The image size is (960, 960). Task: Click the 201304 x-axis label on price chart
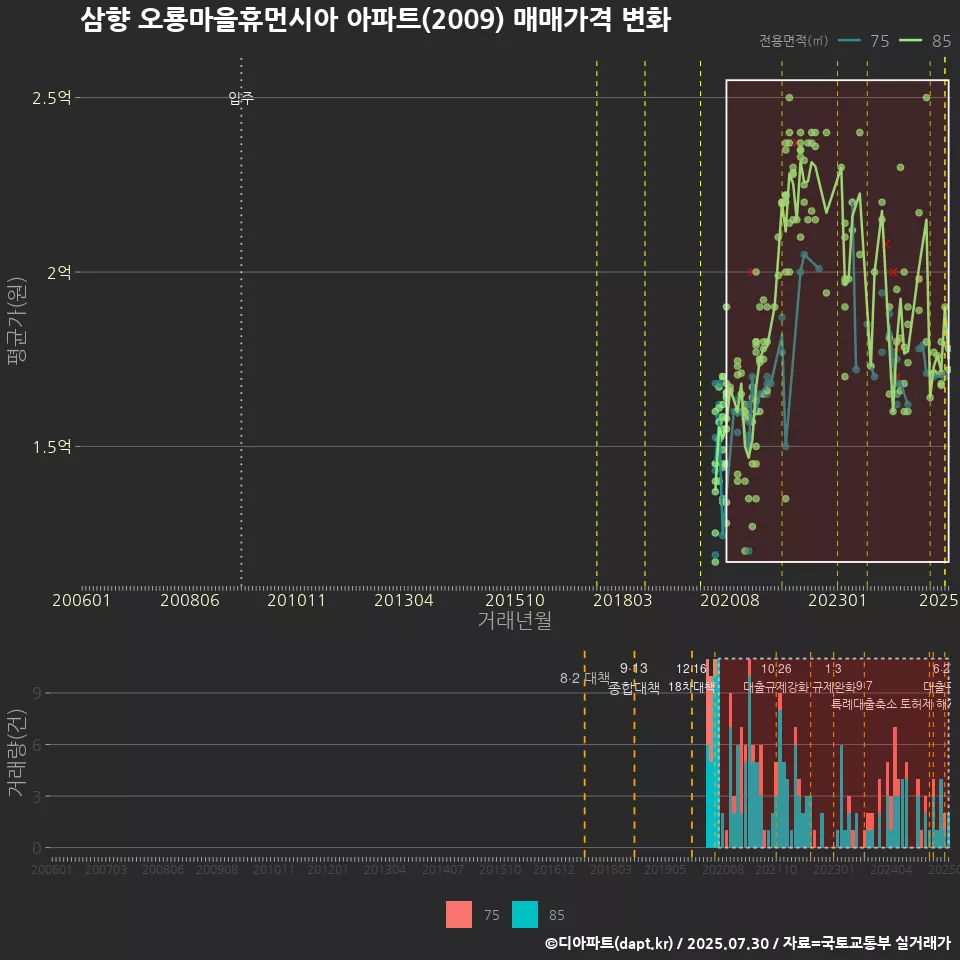[403, 600]
